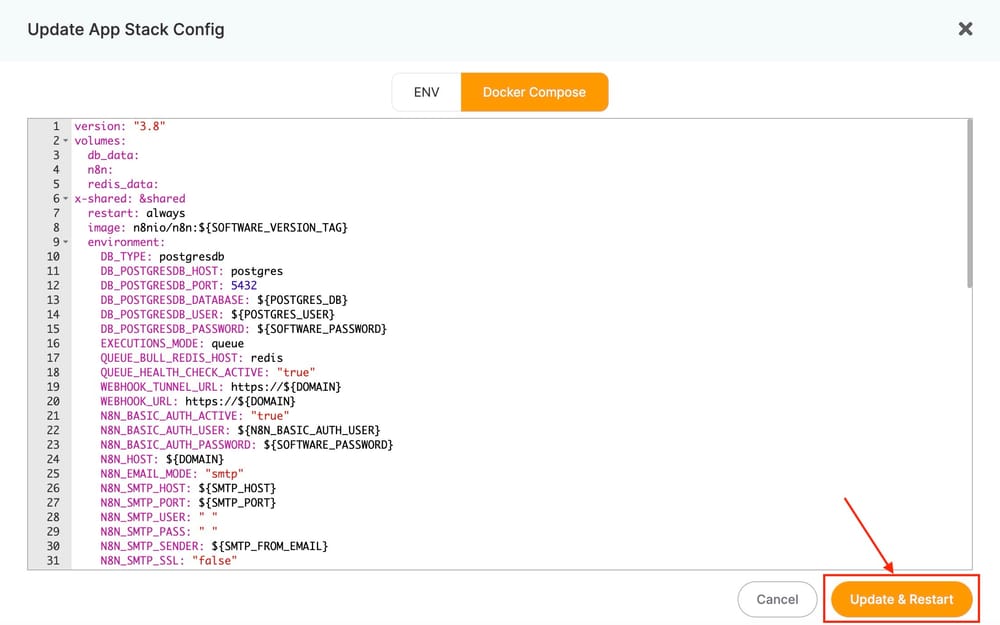Click the N8N_EMAIL_MODE "smtp" value

224,474
